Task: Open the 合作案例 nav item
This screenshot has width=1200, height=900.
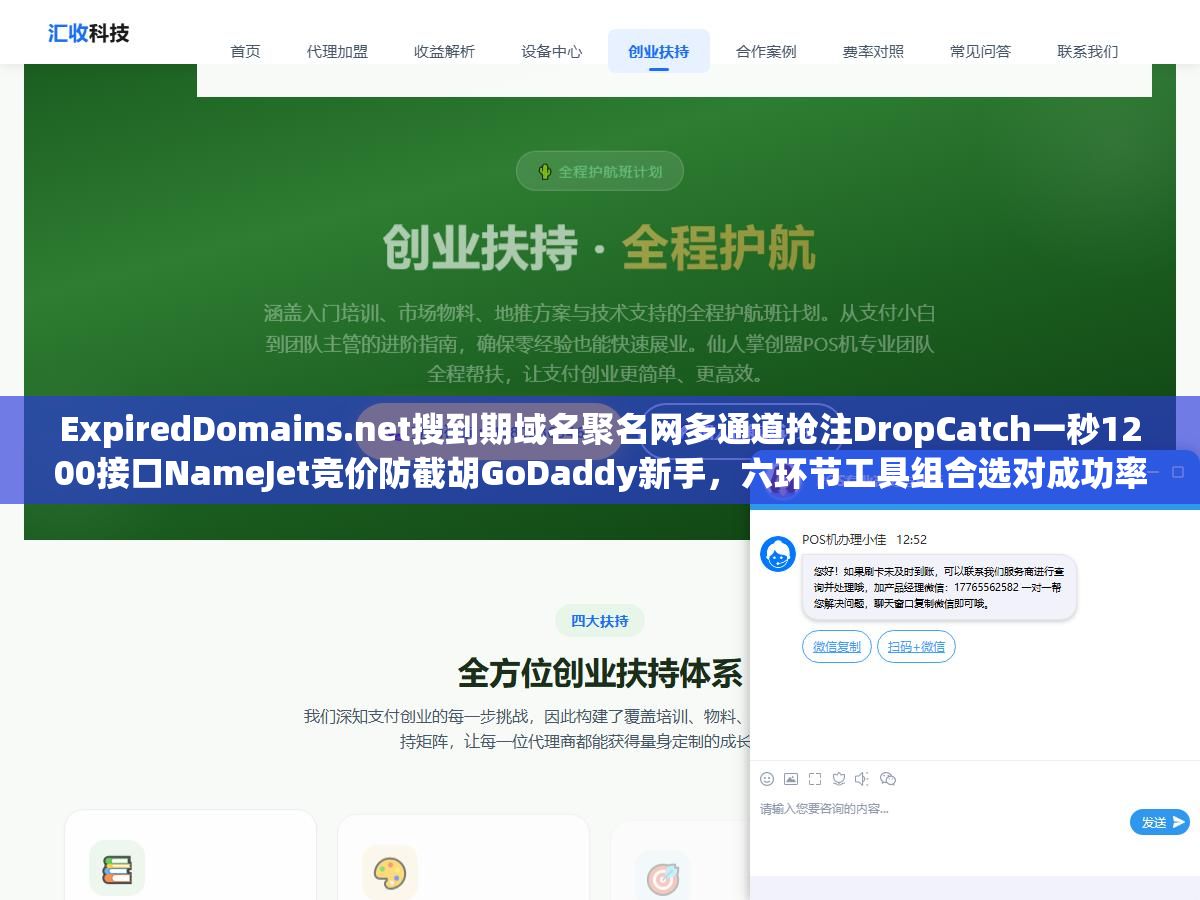Action: (x=766, y=51)
